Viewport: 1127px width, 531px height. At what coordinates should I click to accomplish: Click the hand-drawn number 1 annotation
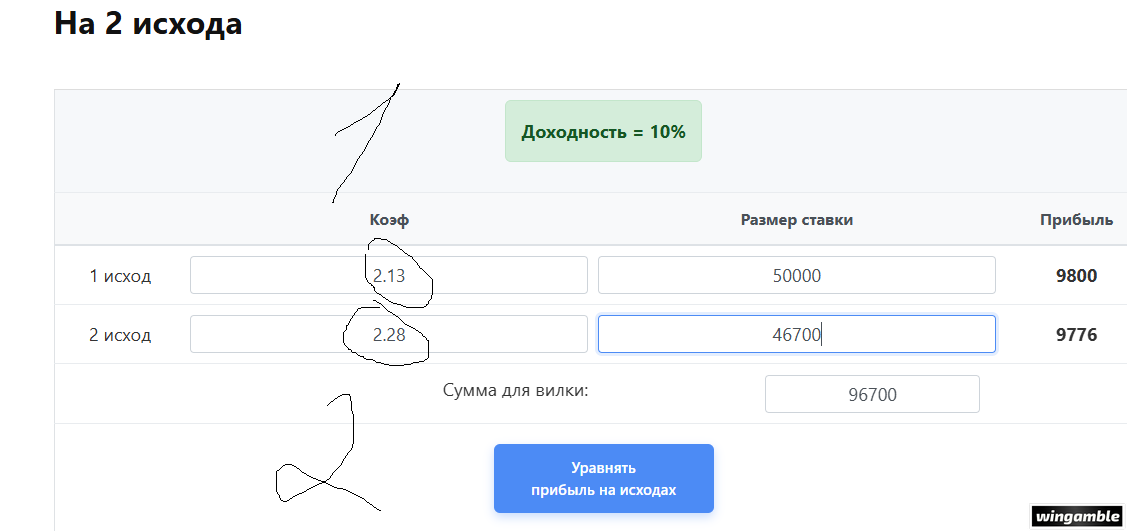point(367,140)
